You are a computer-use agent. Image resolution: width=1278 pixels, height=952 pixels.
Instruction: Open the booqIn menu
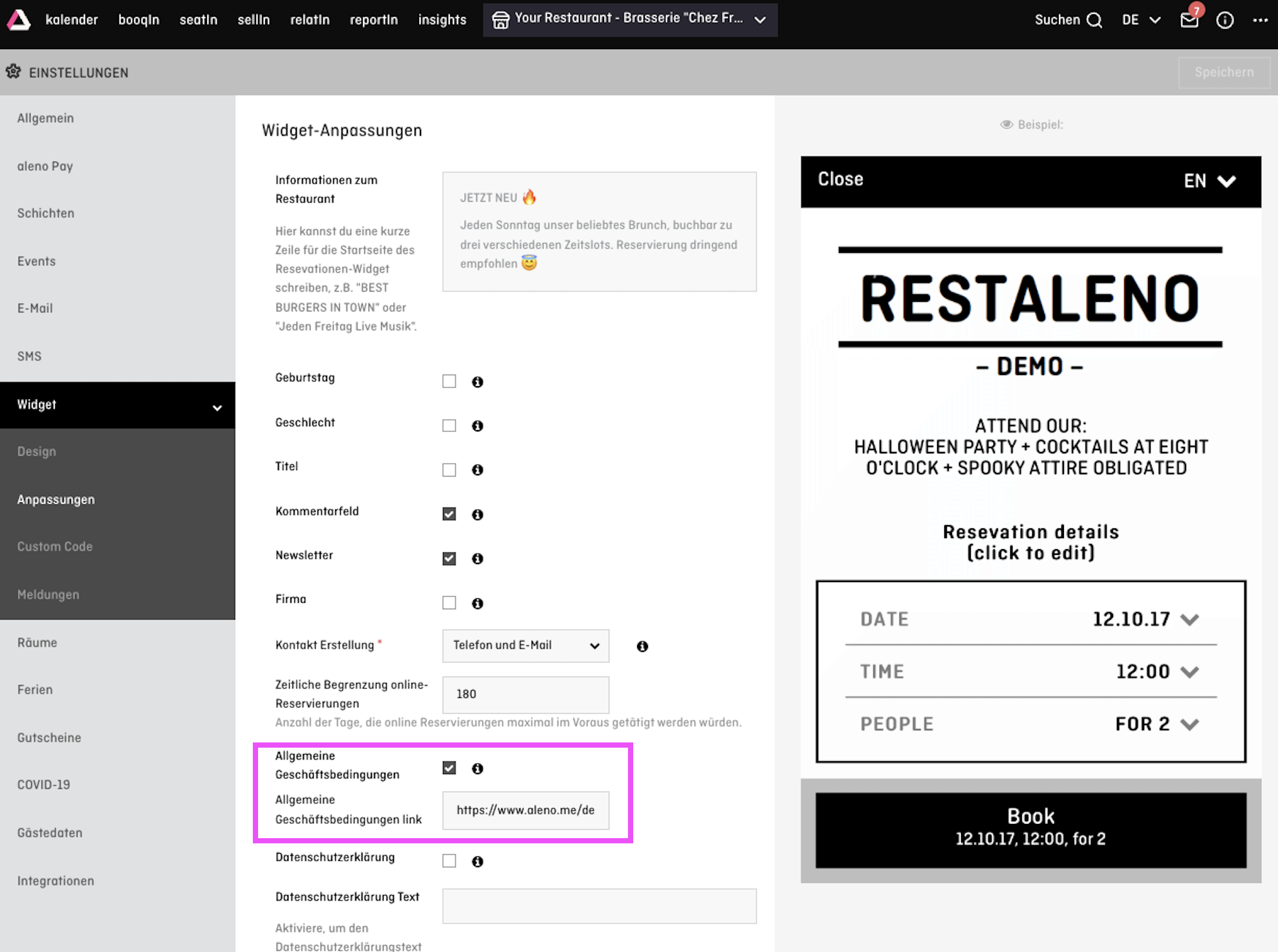pos(138,19)
